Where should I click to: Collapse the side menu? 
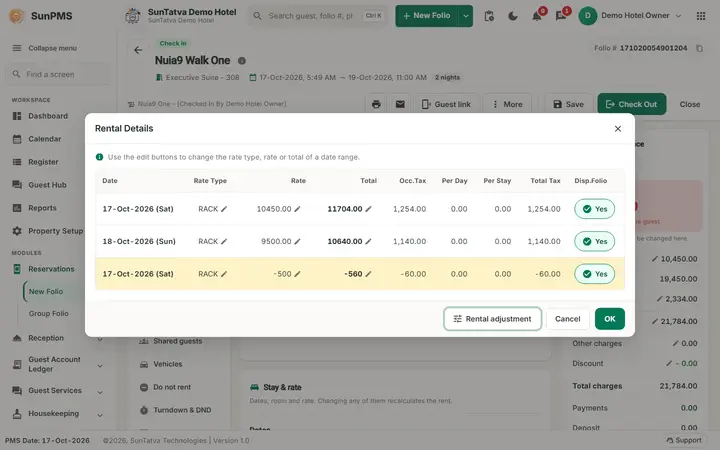(45, 48)
